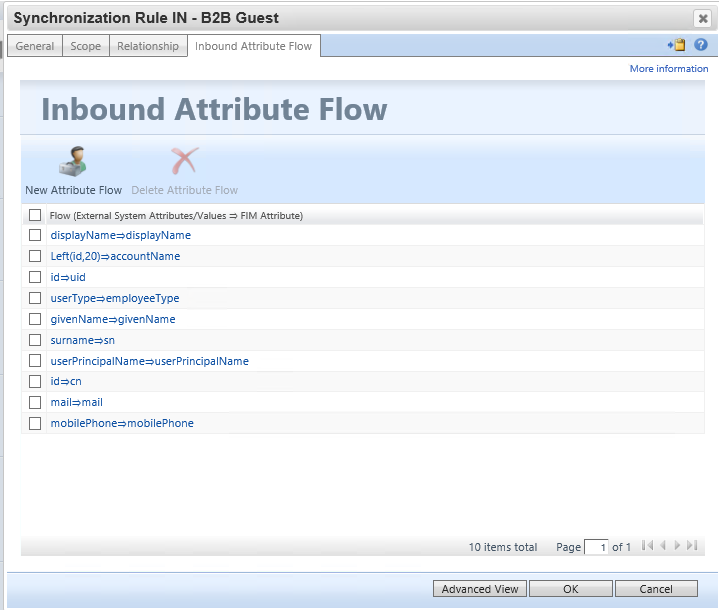Check the userPrincipalName row checkbox

click(x=35, y=361)
